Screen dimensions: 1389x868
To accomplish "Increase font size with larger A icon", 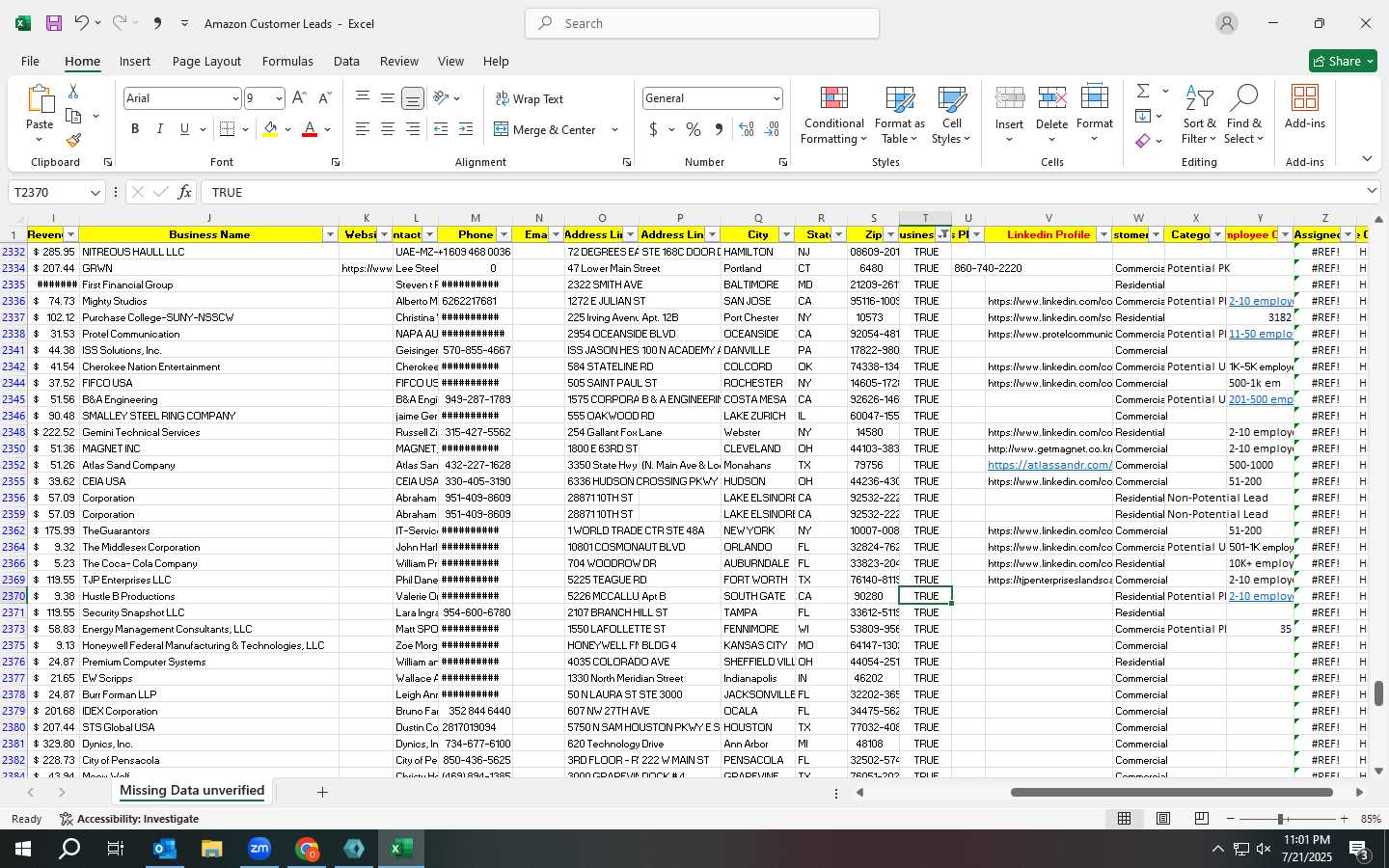I will tap(299, 98).
